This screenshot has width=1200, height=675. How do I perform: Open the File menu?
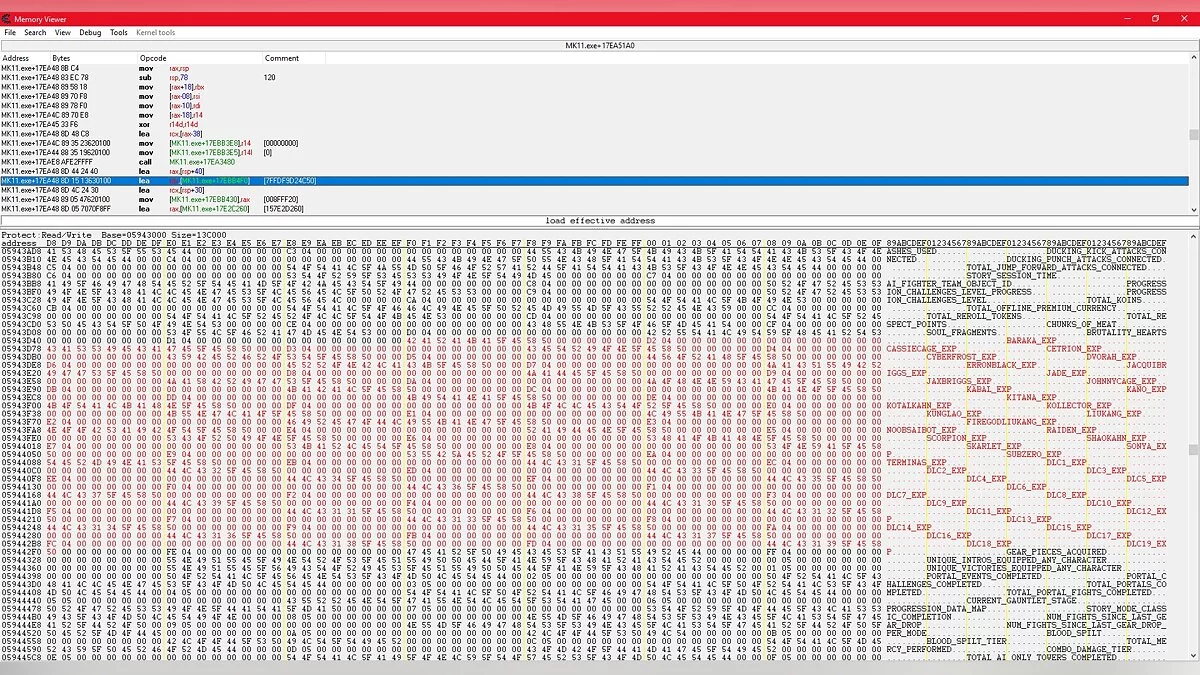[10, 33]
